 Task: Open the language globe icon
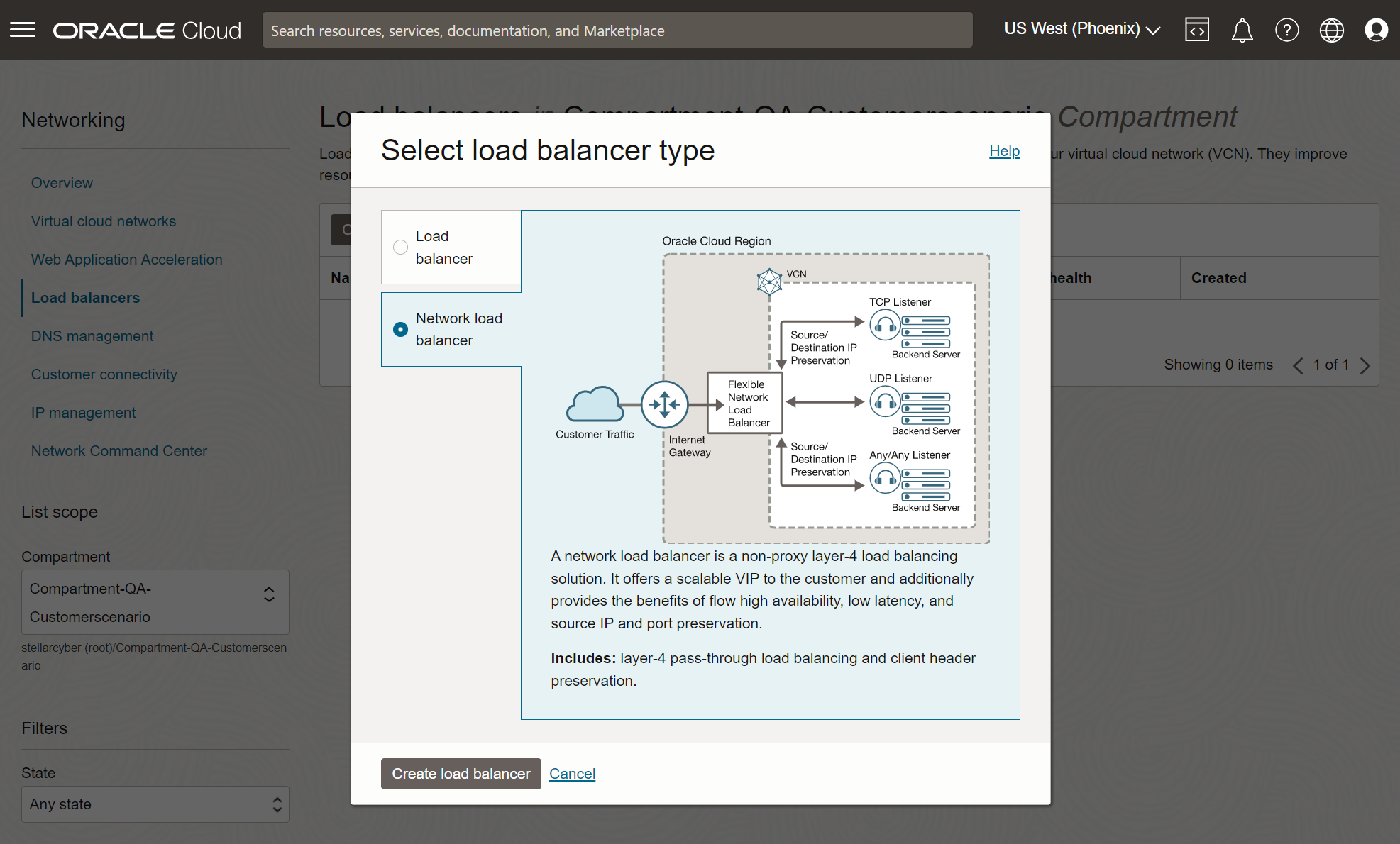[1331, 30]
